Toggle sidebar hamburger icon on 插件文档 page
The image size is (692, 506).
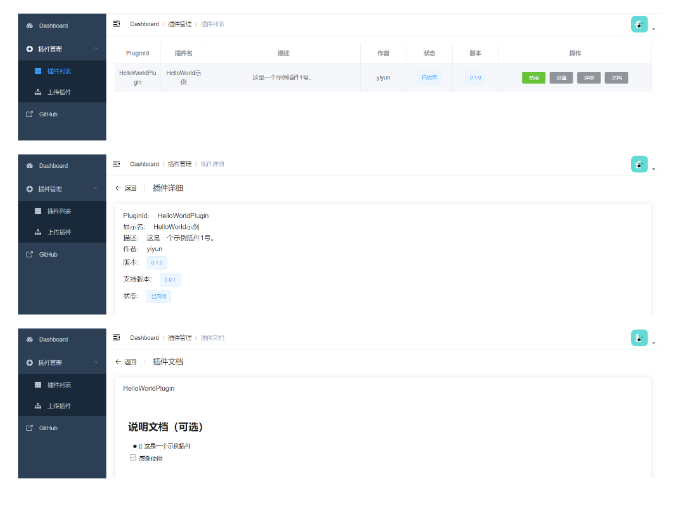point(117,337)
